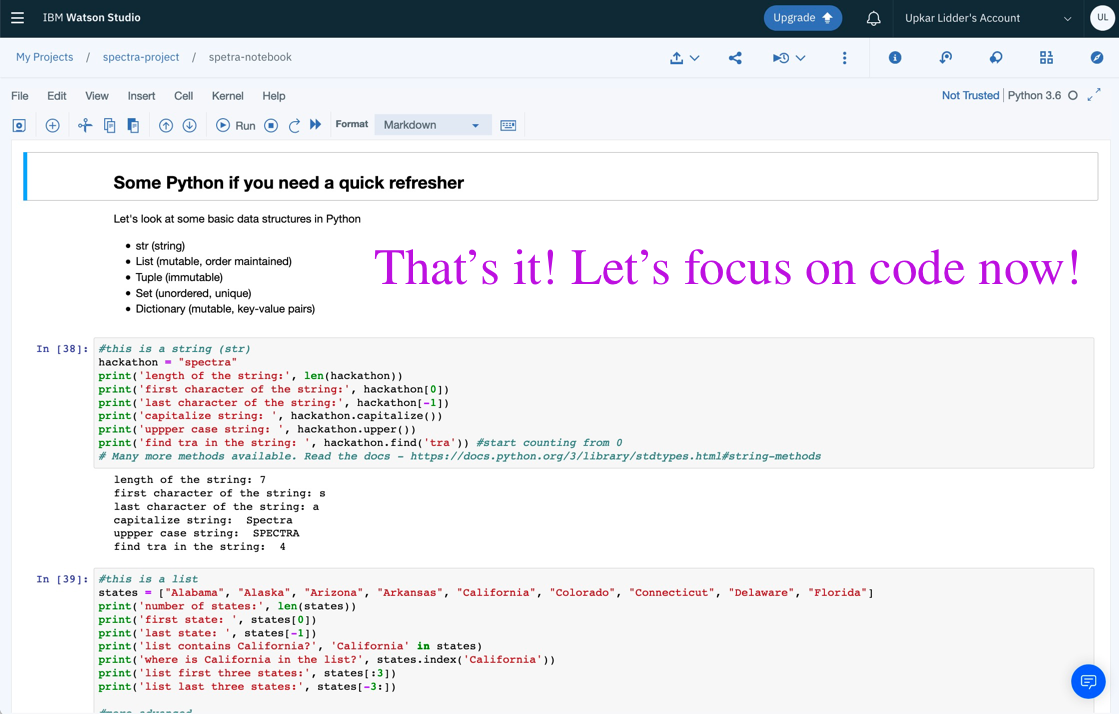
Task: Click the 'find tra in the string: 4' output
Action: [x=200, y=547]
